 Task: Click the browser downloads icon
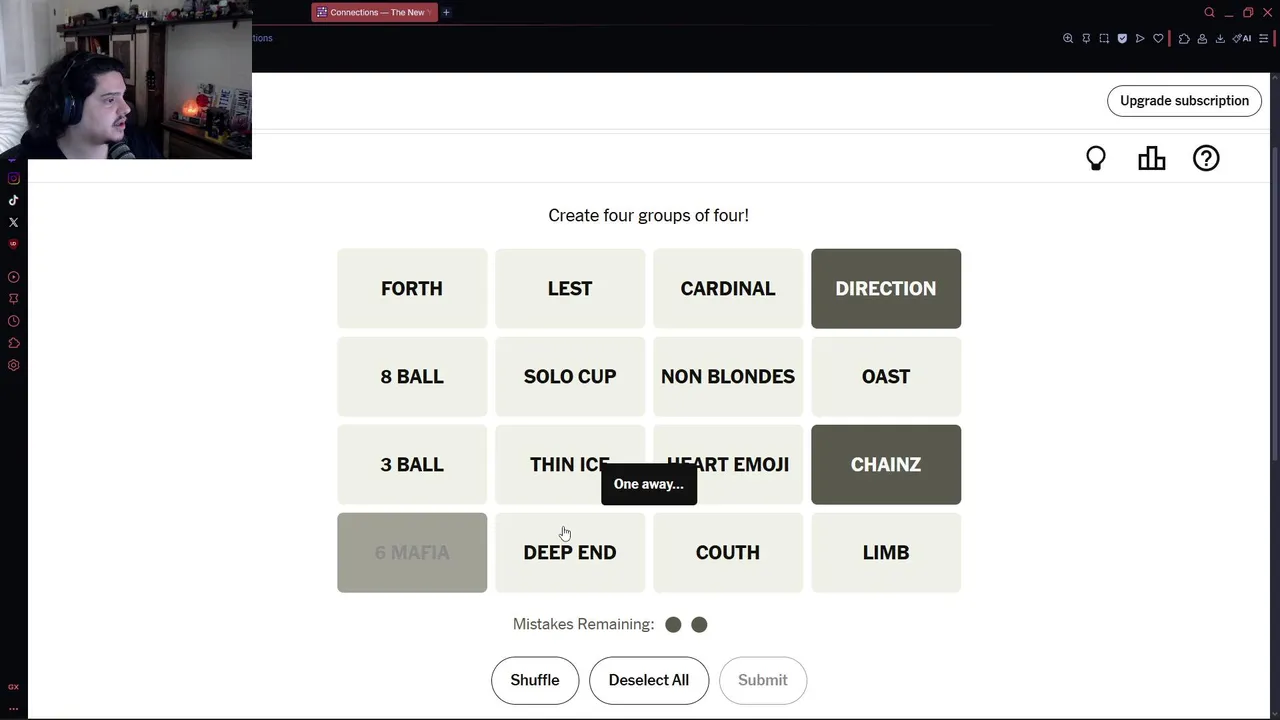pos(1220,38)
